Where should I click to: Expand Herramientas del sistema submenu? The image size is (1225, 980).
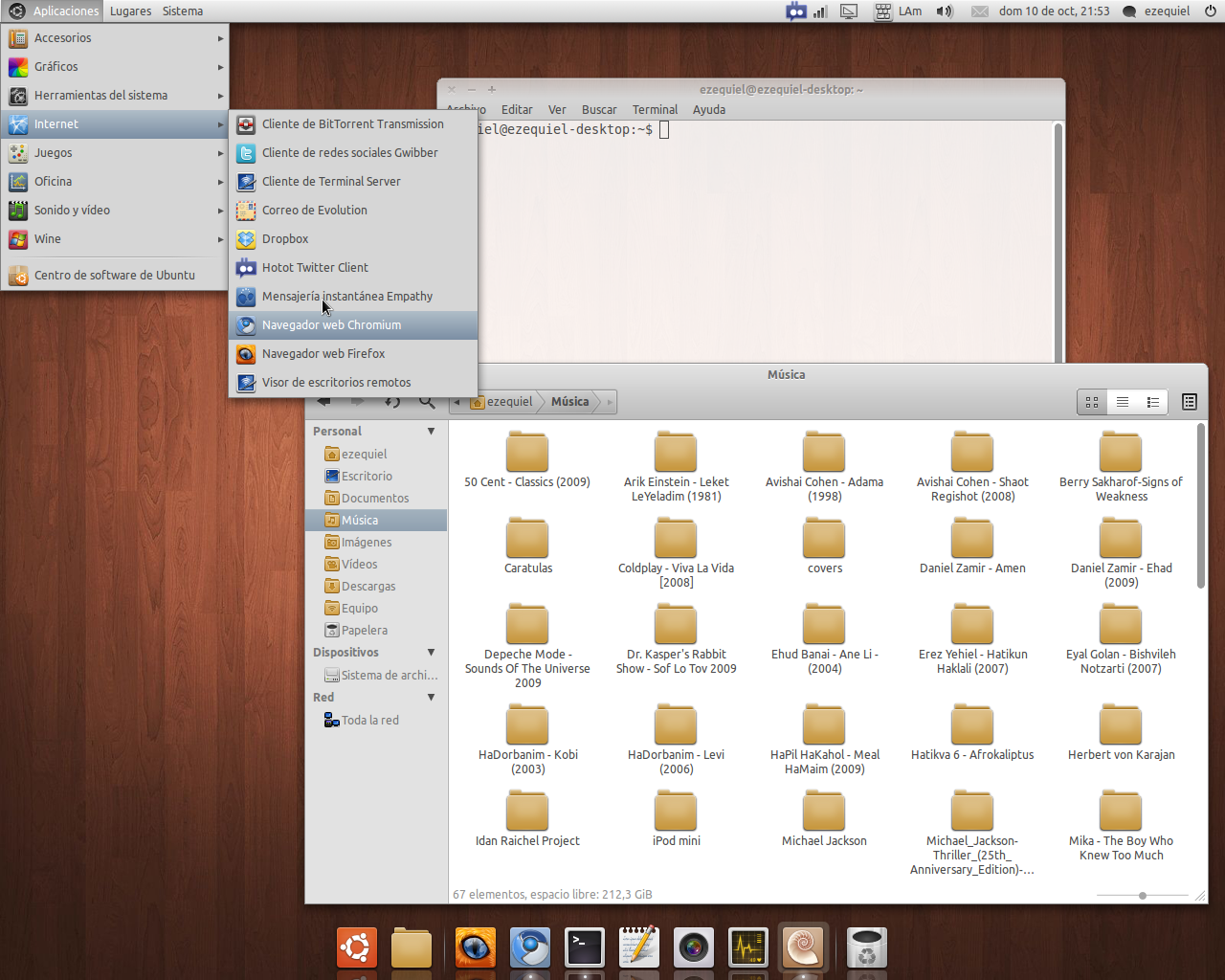point(116,96)
